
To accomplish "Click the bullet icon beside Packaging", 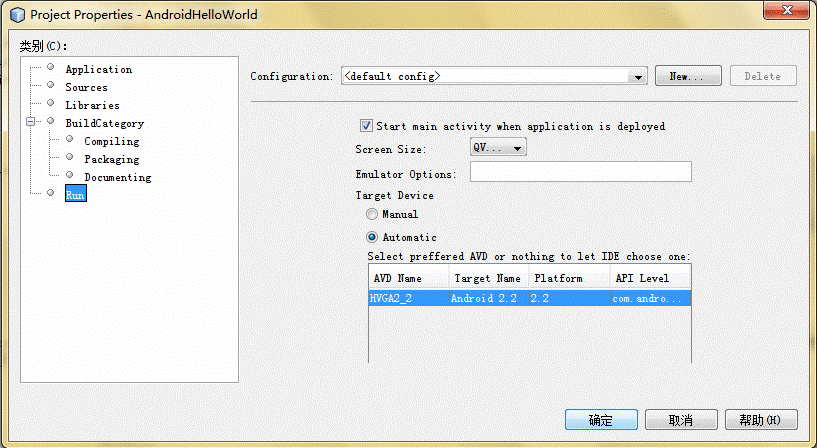I will [x=69, y=156].
